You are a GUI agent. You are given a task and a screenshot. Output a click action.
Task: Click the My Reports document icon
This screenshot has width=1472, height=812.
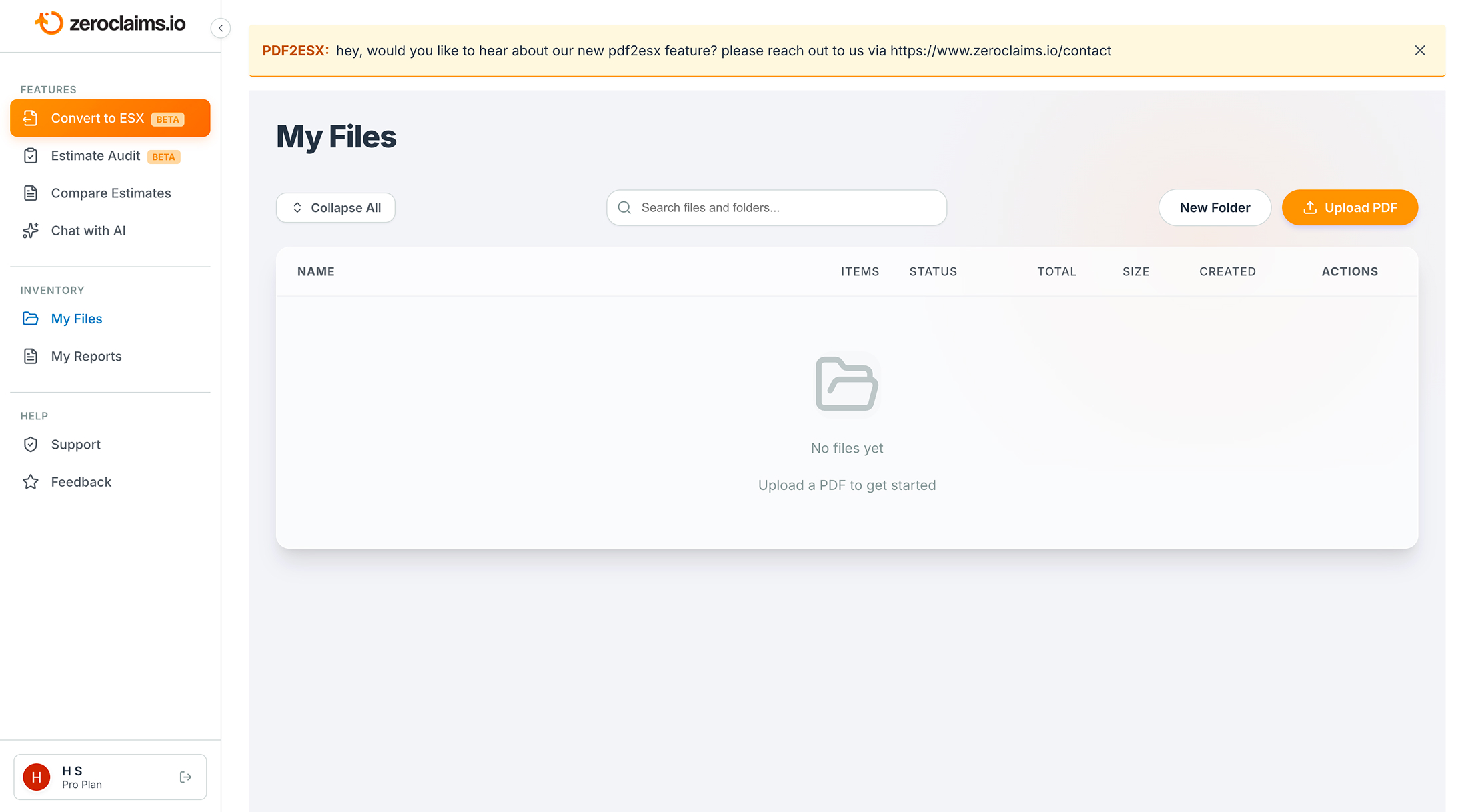pyautogui.click(x=31, y=356)
